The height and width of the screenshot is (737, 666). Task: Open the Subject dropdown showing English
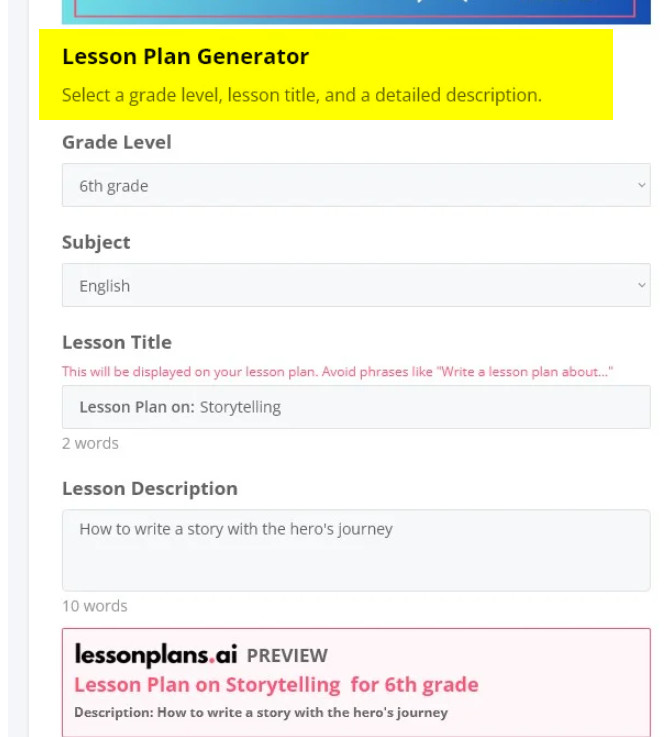click(x=356, y=285)
